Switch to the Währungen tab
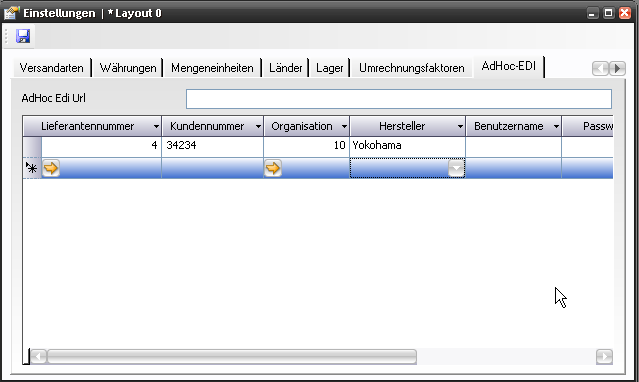 [128, 68]
